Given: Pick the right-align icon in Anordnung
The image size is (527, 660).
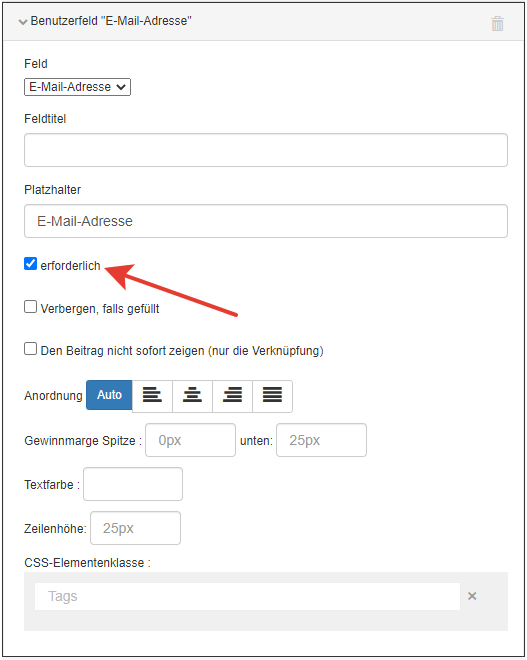Looking at the screenshot, I should [232, 396].
